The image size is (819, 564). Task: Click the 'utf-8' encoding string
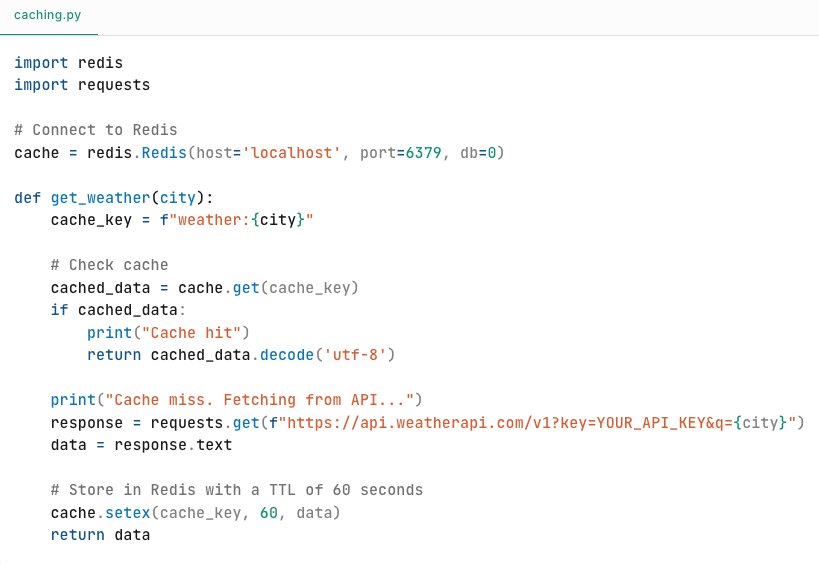pyautogui.click(x=354, y=355)
